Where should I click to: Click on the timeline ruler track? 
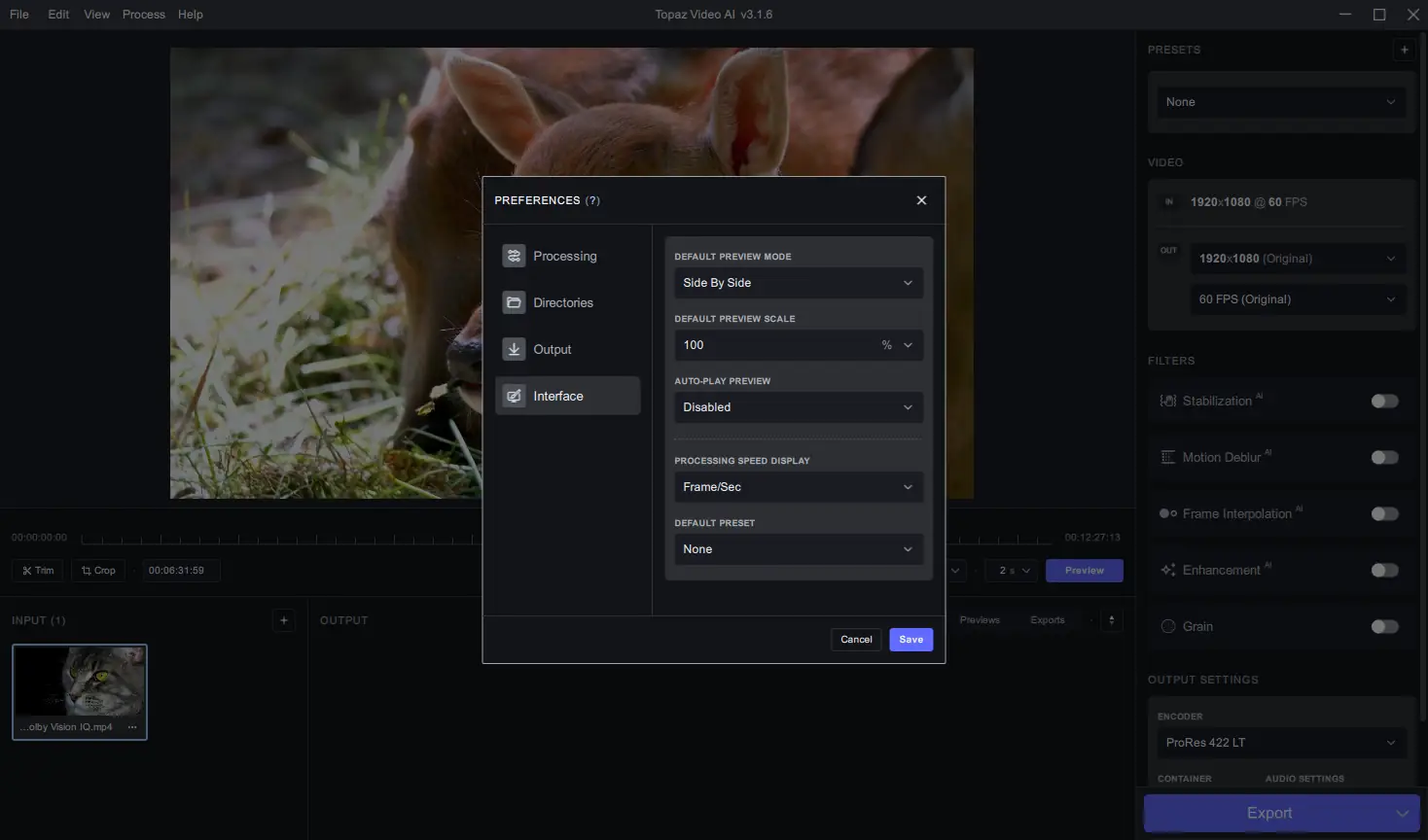[x=566, y=538]
